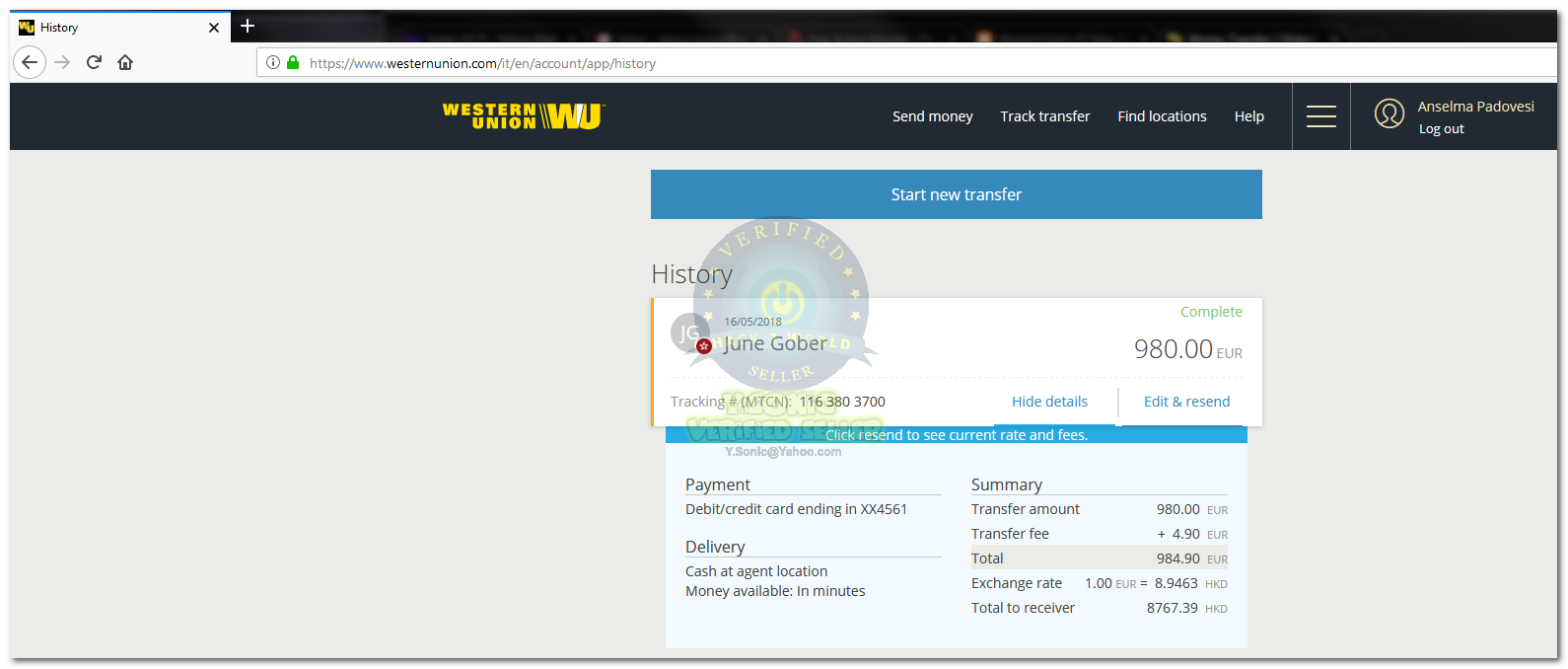Click the Complete status label
1568x669 pixels.
[1211, 312]
